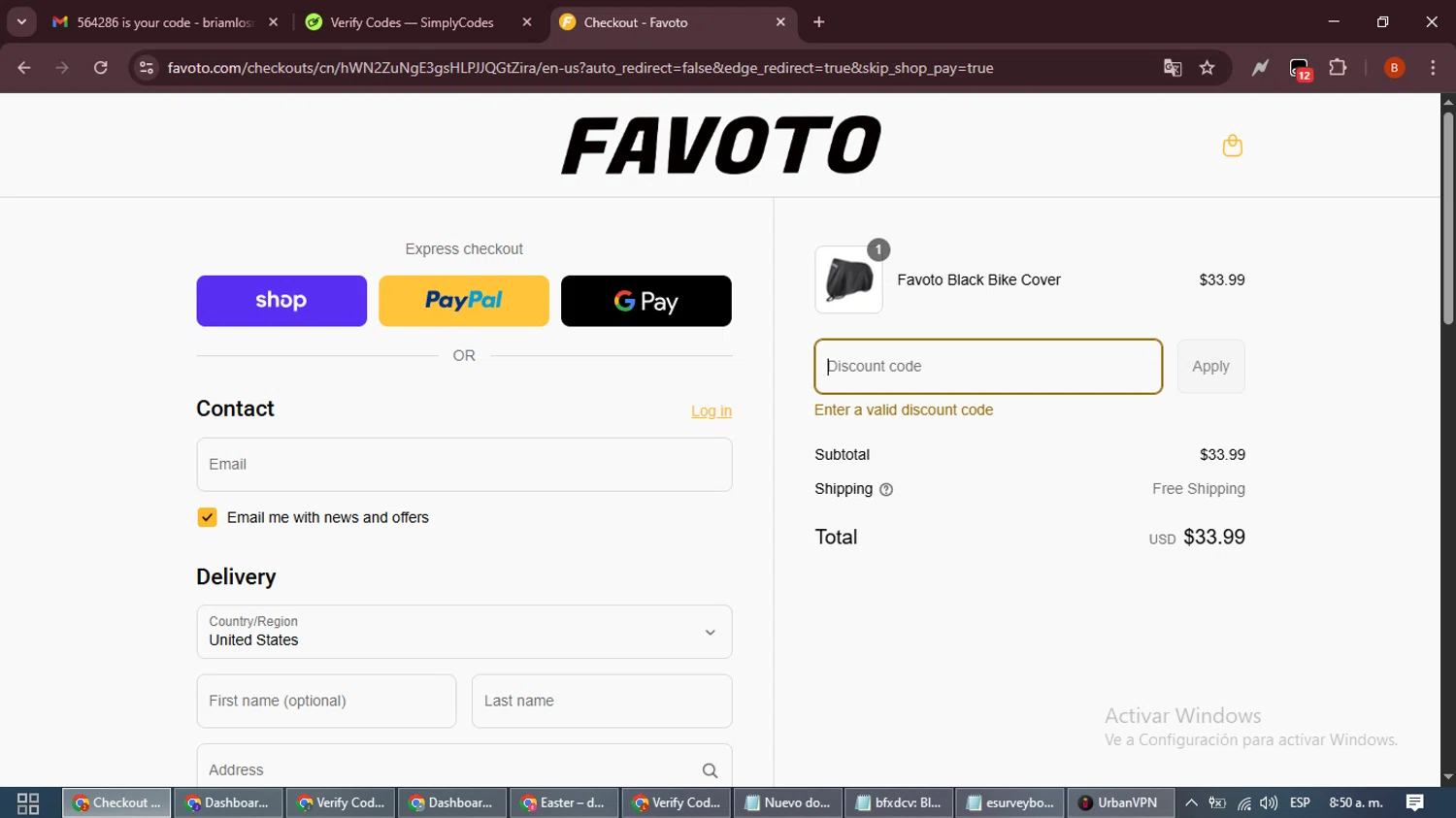Pay with Google Pay button

(646, 301)
